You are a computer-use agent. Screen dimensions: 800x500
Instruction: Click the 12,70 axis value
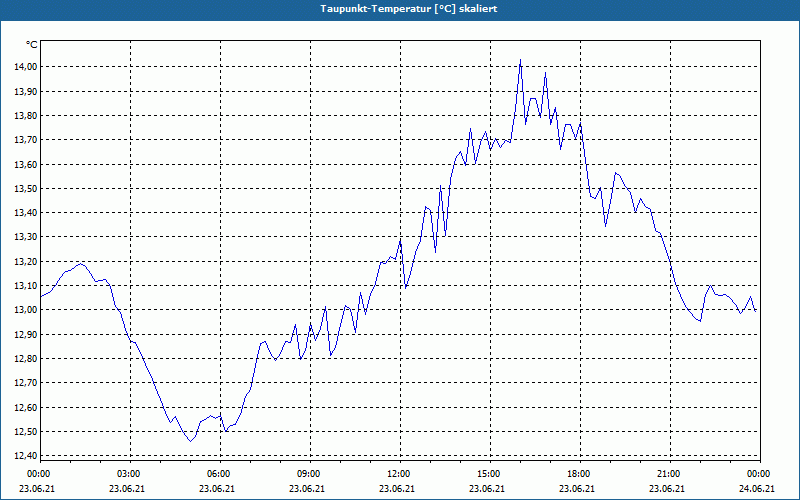point(25,383)
